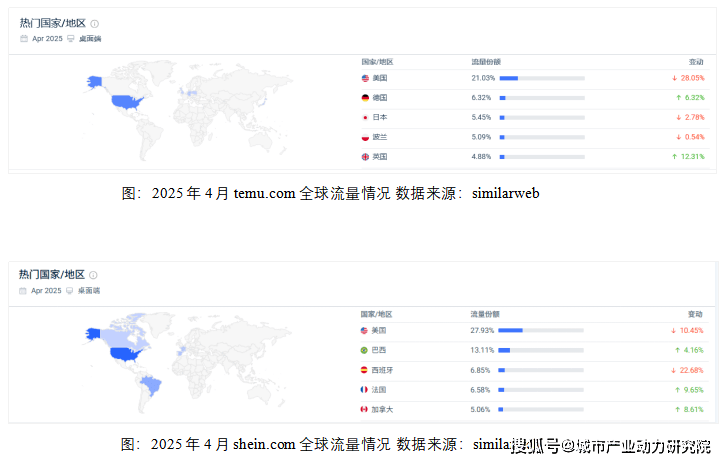
Task: Click the desktop monitor icon in shein panel
Action: 69,290
